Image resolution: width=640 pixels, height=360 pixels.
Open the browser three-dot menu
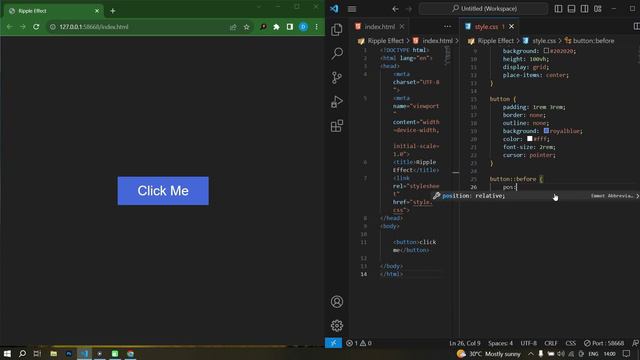tap(316, 27)
